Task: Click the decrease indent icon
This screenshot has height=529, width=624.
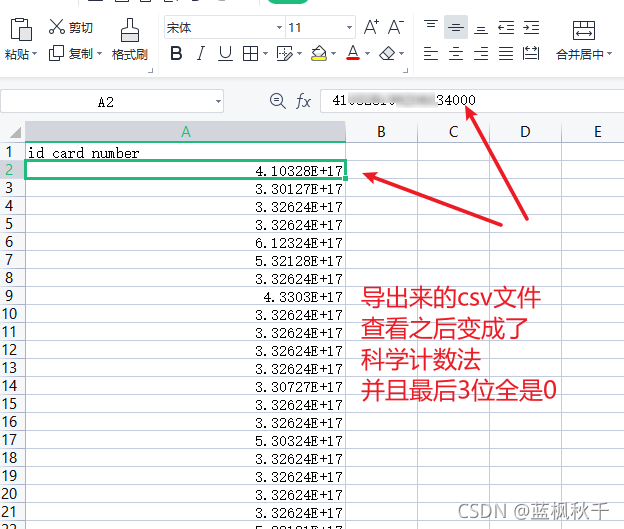Action: coord(506,27)
